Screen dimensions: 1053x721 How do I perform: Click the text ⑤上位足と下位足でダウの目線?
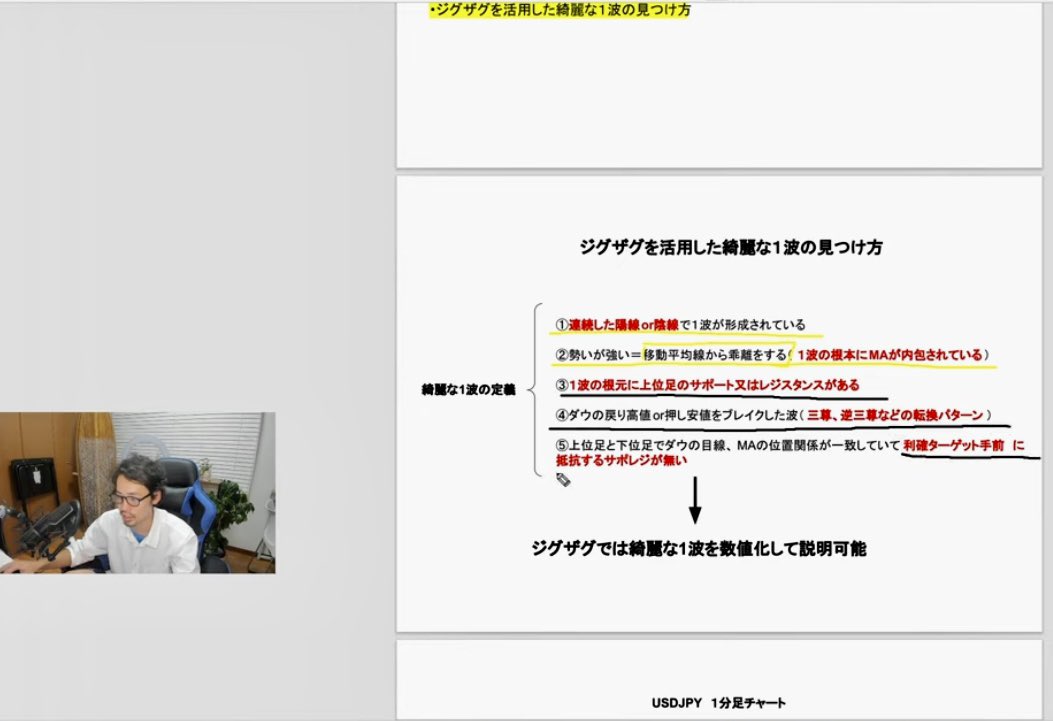643,445
